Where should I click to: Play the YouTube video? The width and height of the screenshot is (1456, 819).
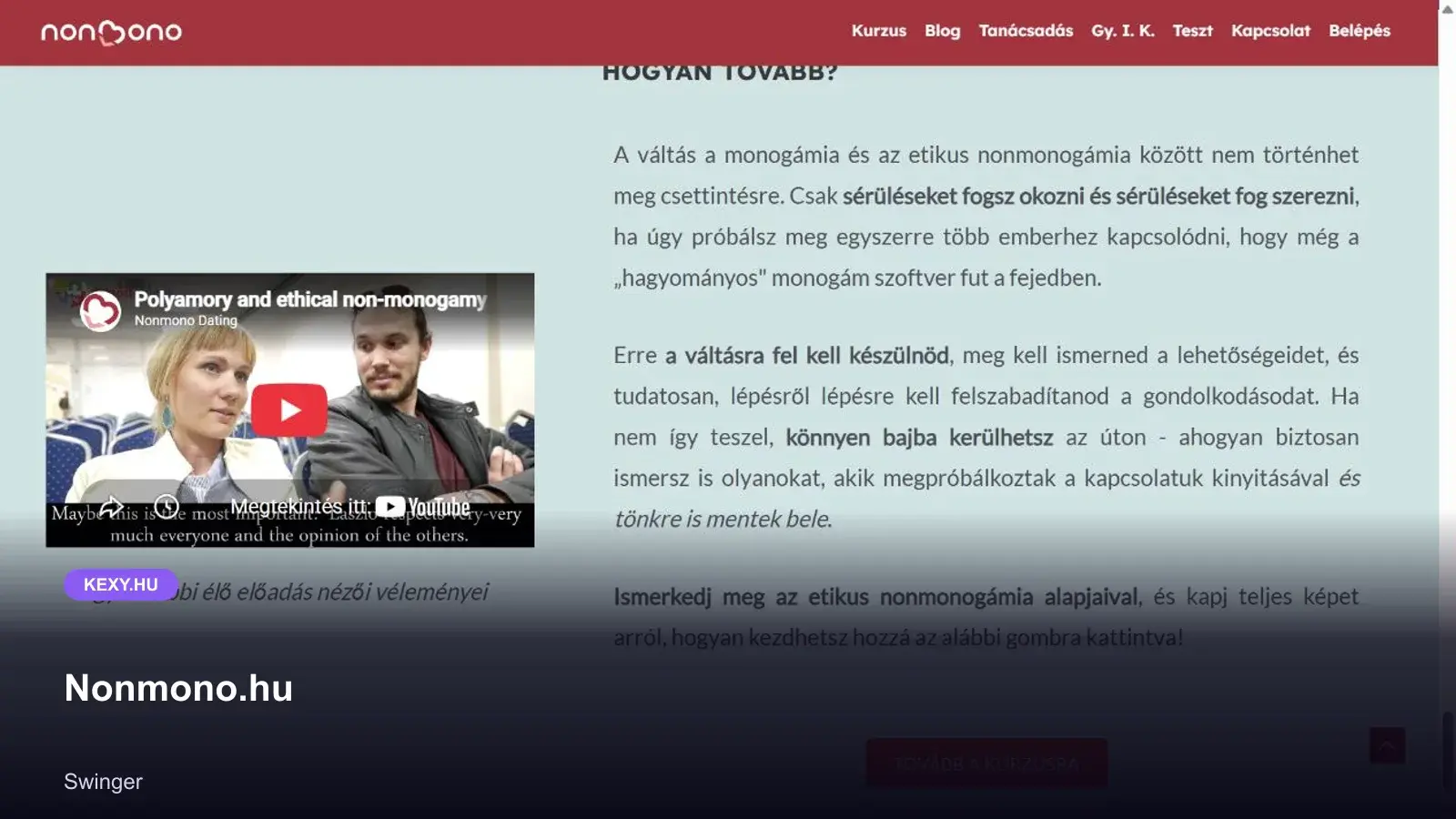(289, 410)
